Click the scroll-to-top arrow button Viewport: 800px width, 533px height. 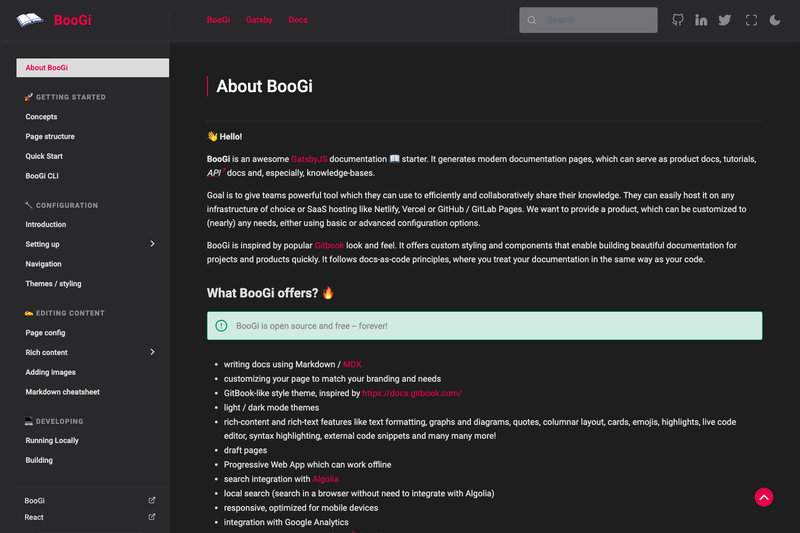click(764, 497)
